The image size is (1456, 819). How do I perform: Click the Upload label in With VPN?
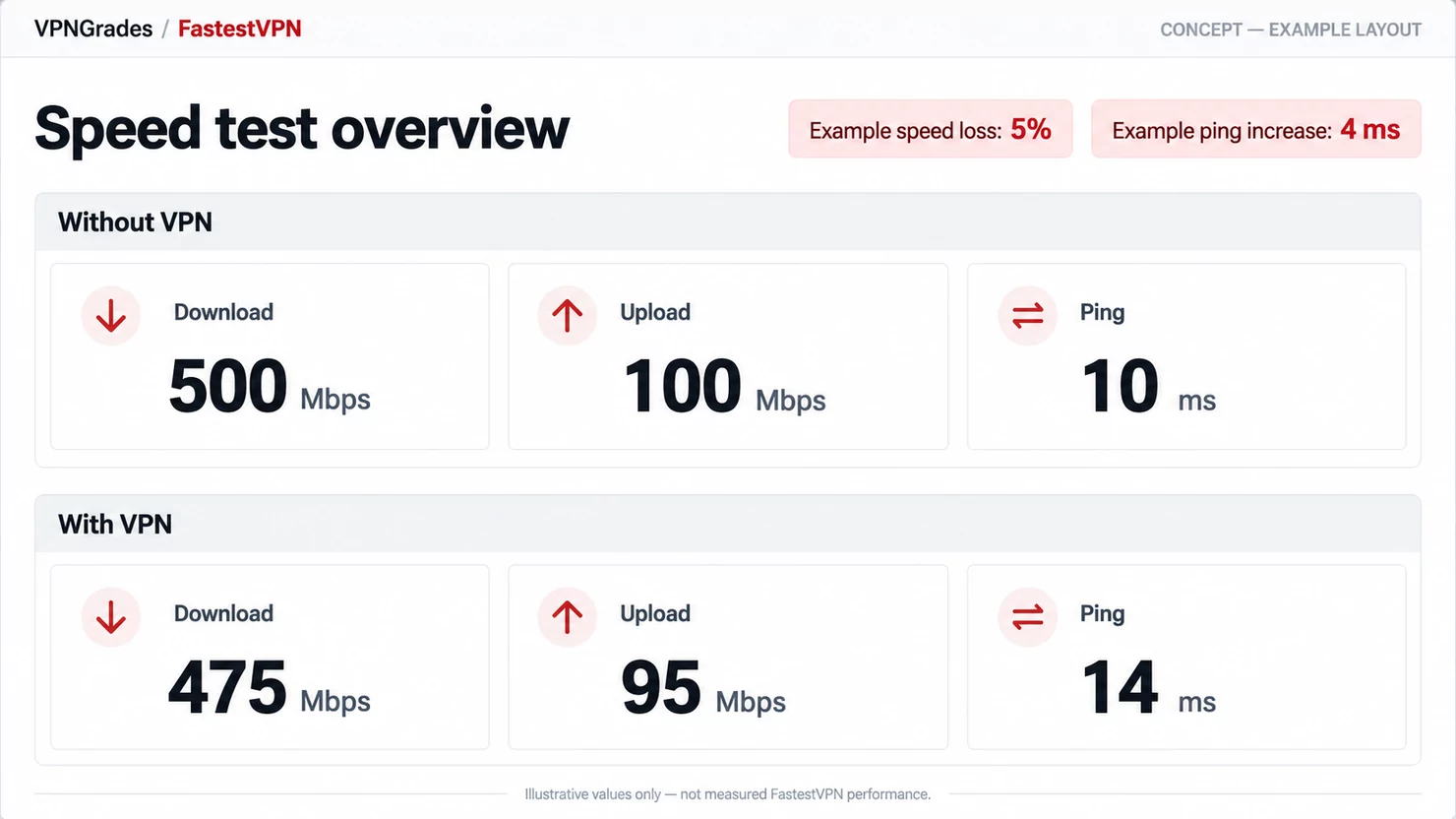pos(655,613)
